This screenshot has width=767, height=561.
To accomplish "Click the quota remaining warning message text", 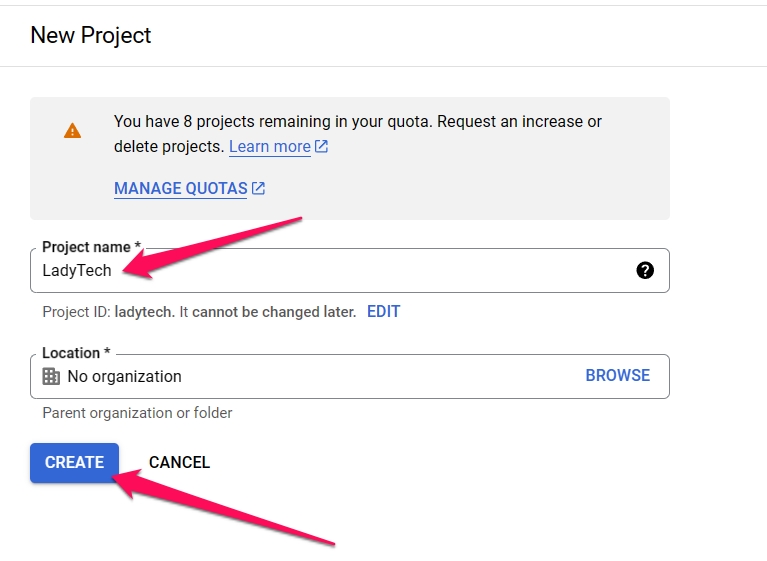I will point(358,134).
